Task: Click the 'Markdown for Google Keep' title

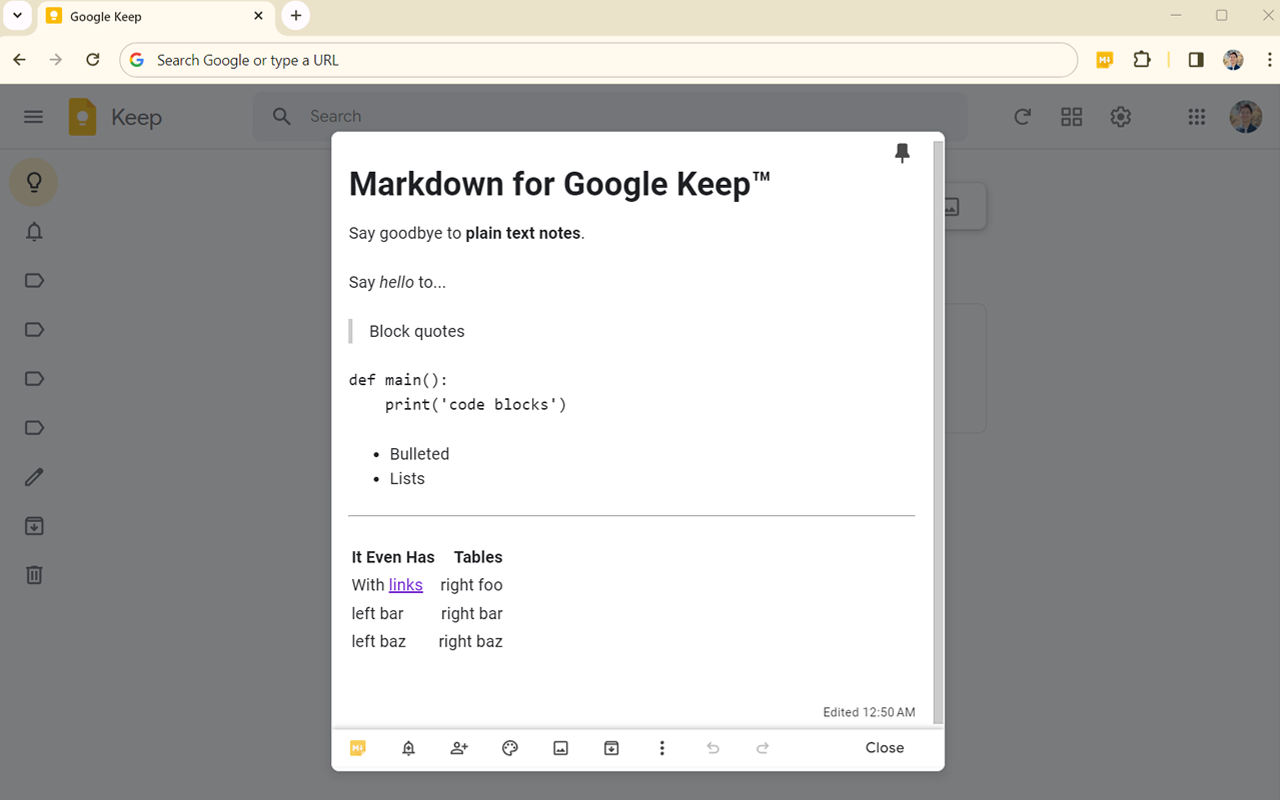Action: (560, 184)
